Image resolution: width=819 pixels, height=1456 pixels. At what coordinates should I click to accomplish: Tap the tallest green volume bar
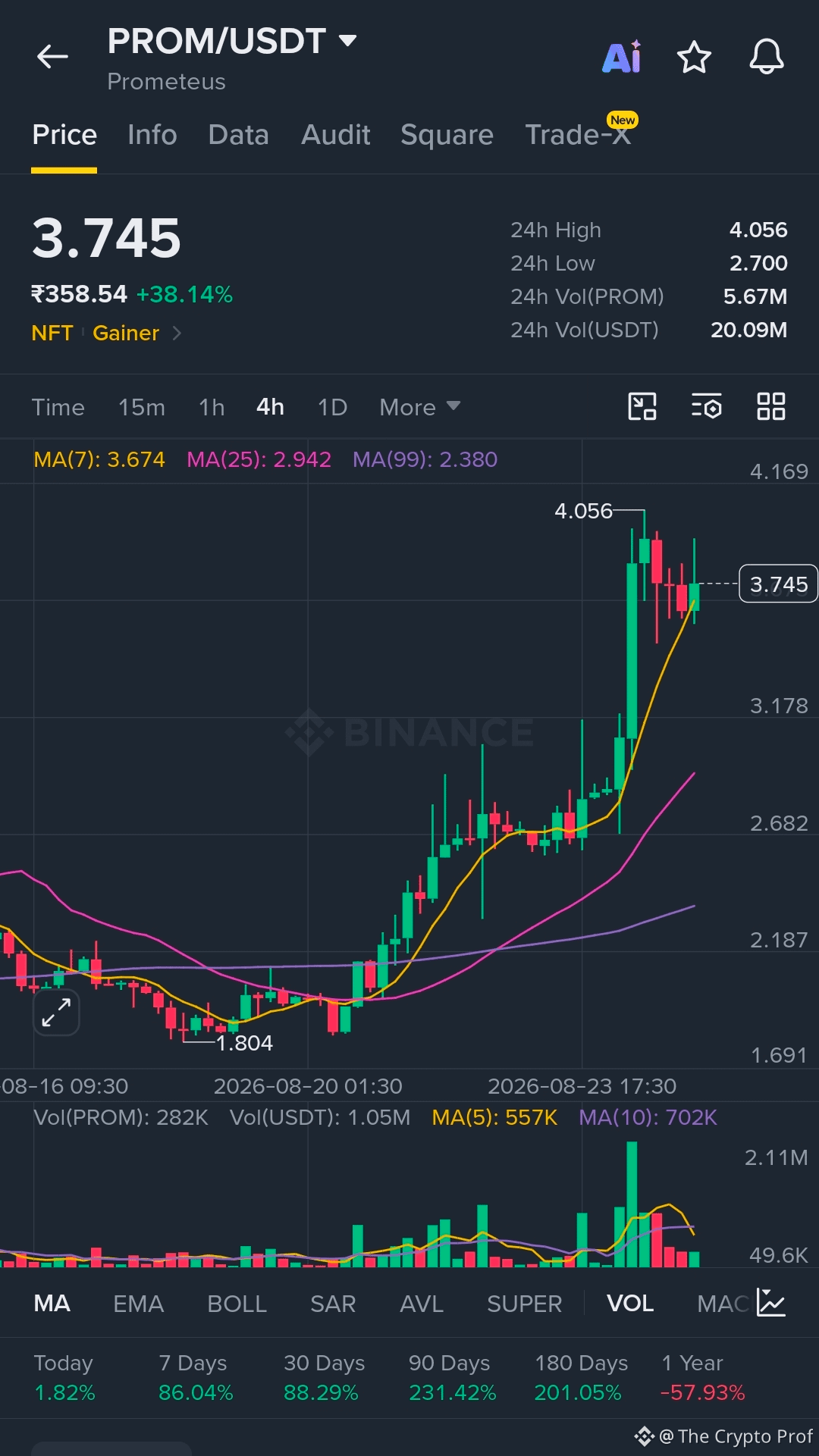(x=632, y=1204)
